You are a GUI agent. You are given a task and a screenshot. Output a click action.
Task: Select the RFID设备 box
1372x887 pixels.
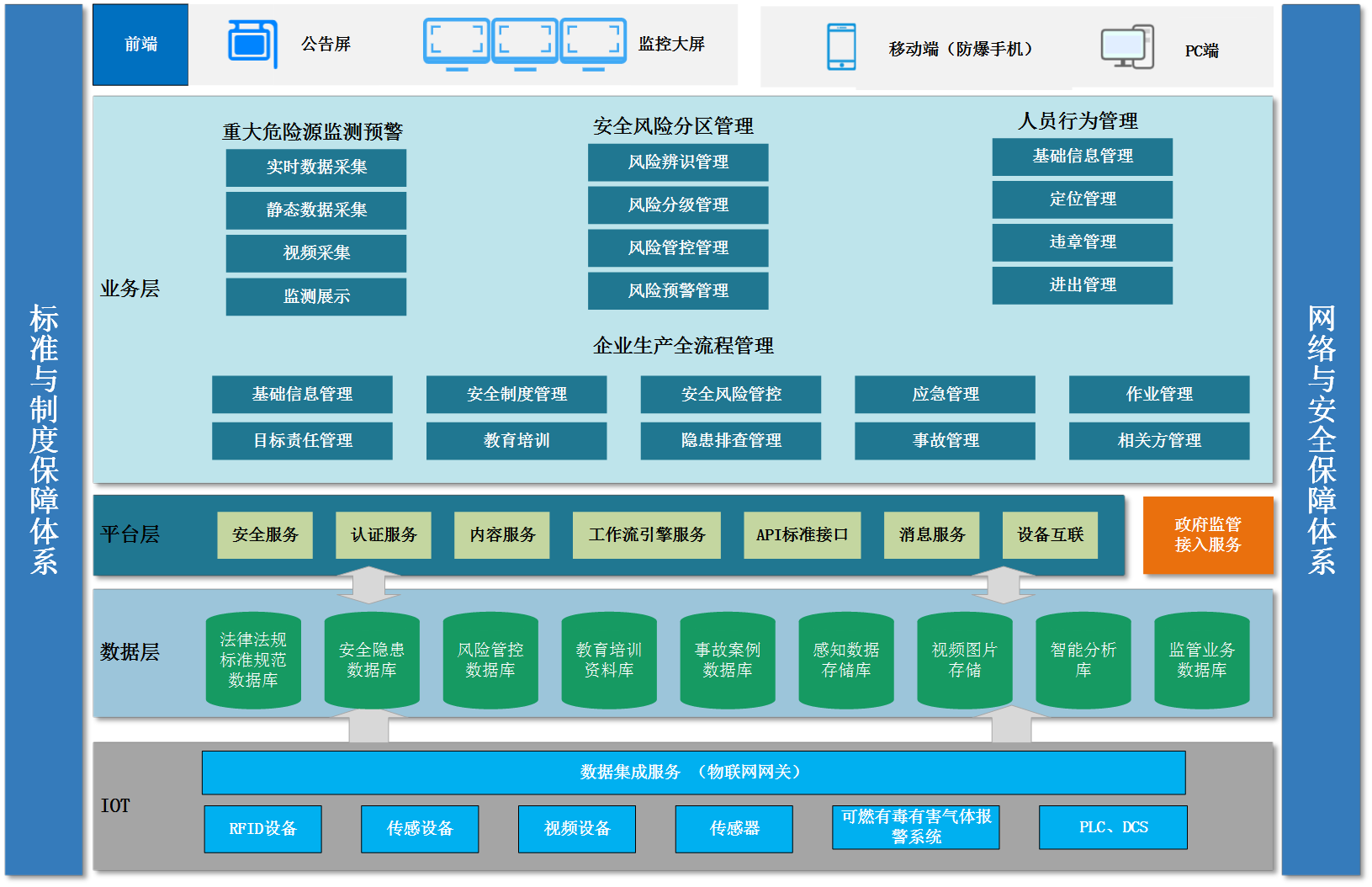(262, 829)
